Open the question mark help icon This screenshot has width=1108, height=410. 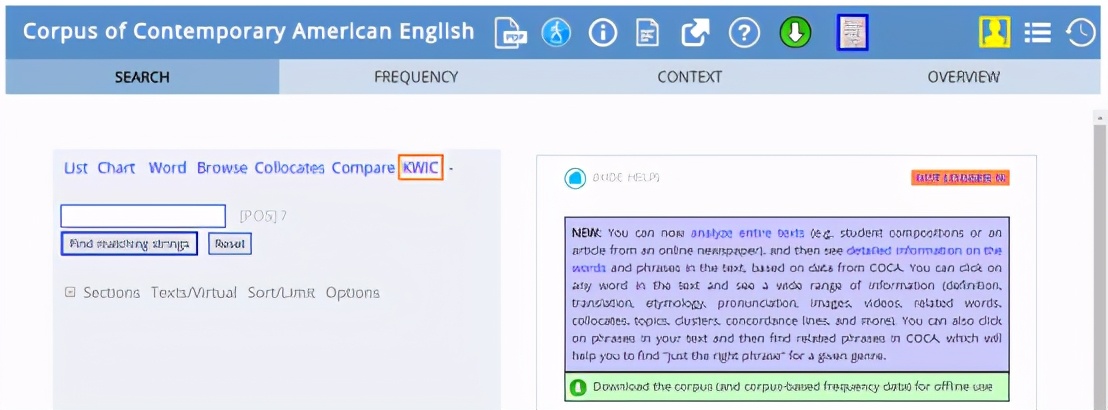tap(744, 33)
